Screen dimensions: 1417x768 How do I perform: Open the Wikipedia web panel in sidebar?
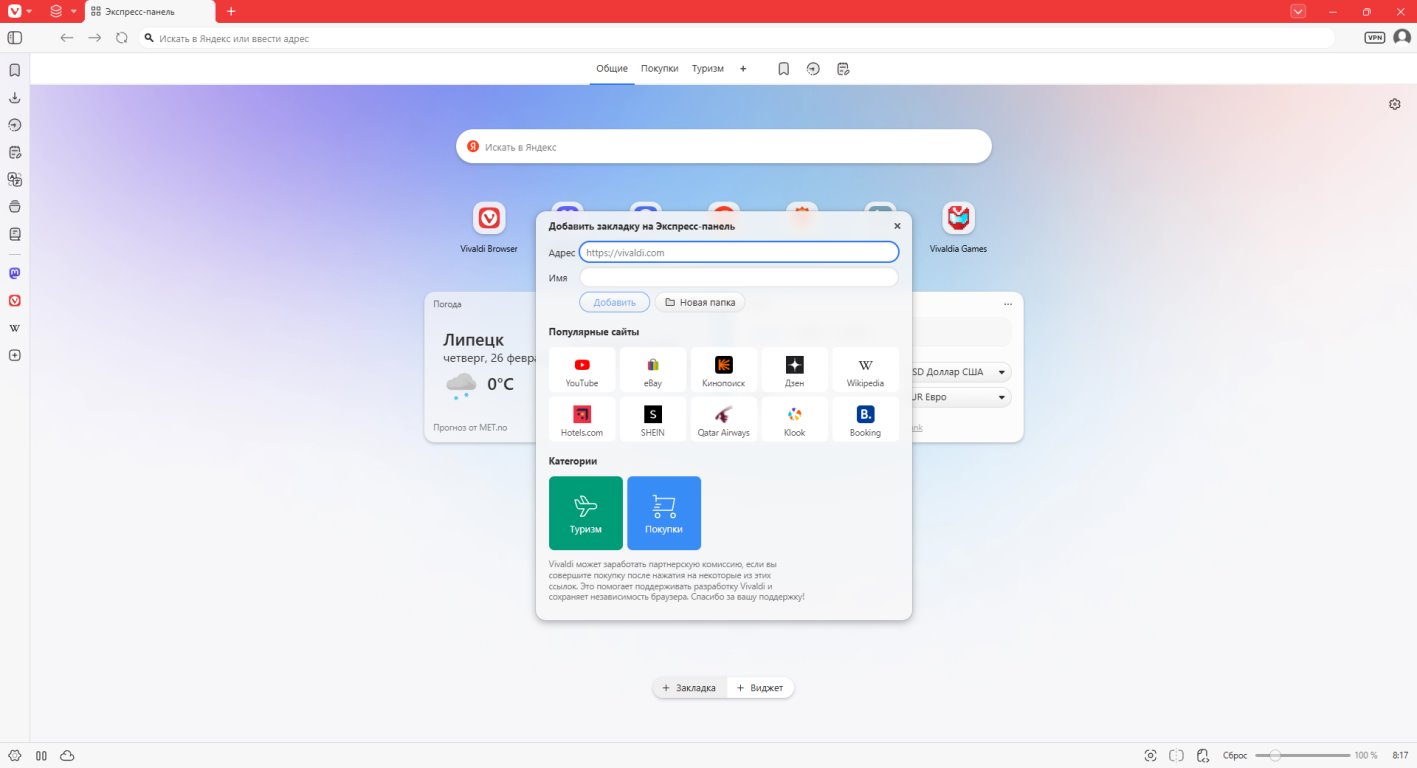coord(14,328)
